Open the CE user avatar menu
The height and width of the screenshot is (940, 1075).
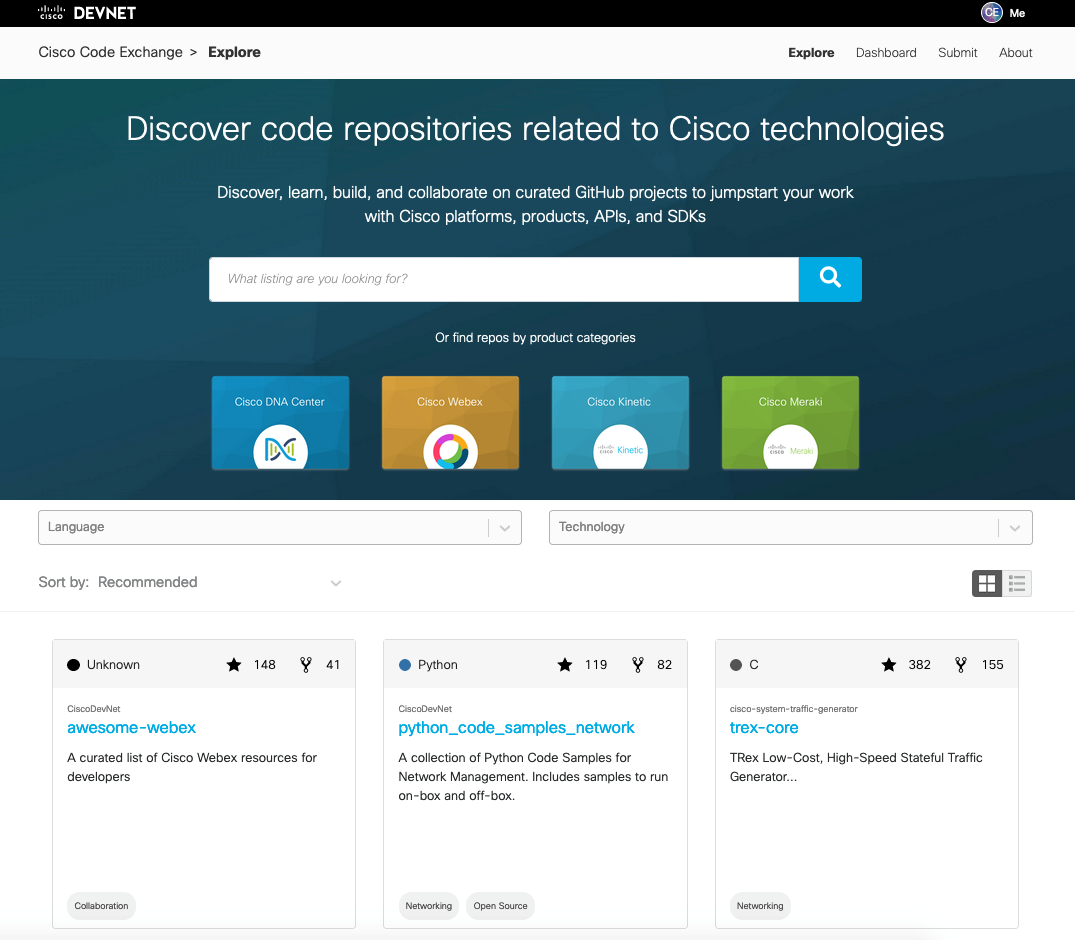(x=990, y=13)
